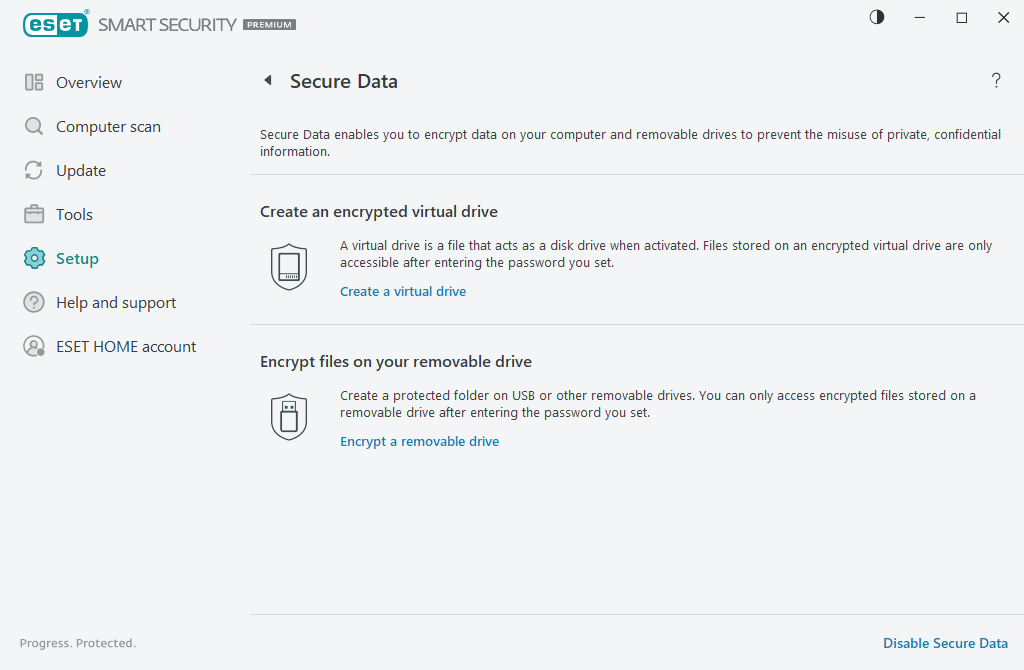Click the Create a virtual drive link
Image resolution: width=1024 pixels, height=670 pixels.
coord(403,291)
